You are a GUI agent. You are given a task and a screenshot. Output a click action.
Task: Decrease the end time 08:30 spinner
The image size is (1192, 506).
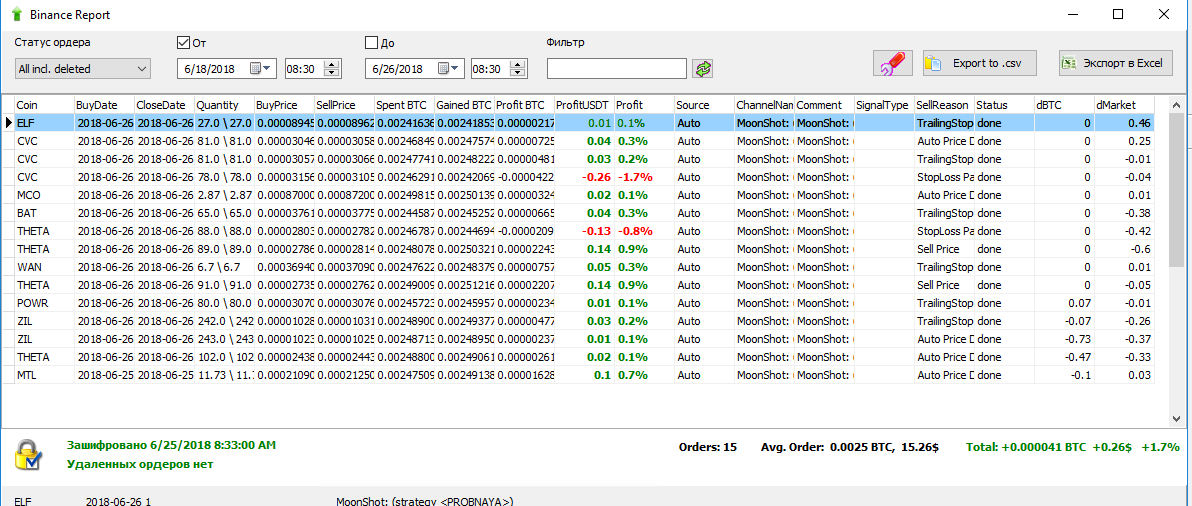(518, 73)
